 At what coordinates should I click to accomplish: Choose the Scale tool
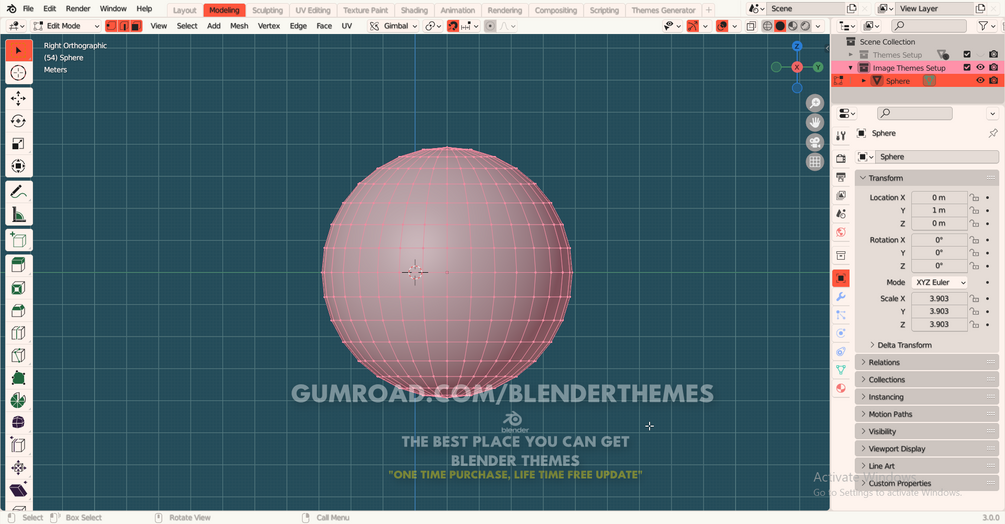[19, 143]
